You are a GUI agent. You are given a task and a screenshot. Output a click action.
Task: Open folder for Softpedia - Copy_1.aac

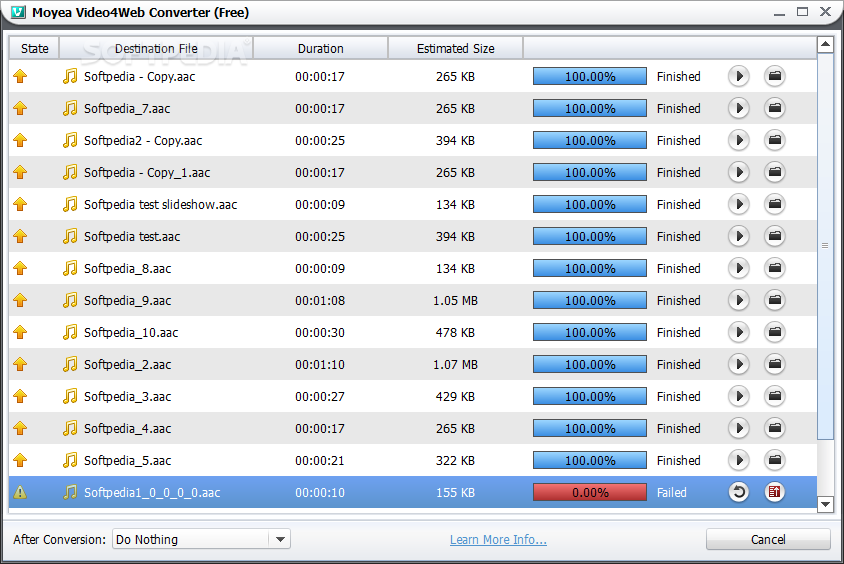775,172
